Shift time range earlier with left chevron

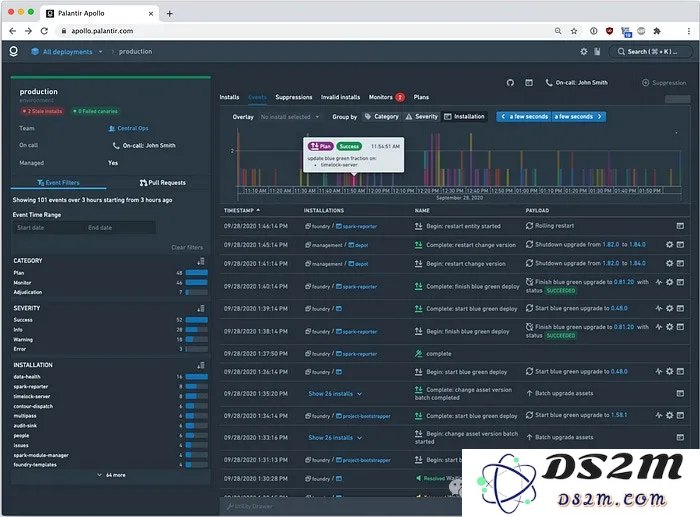point(503,117)
